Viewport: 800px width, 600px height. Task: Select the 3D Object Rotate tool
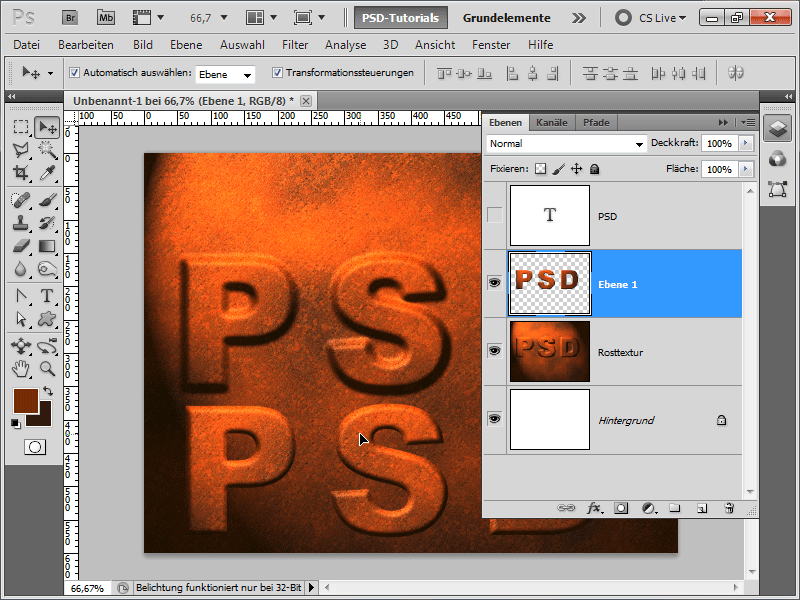click(x=21, y=346)
